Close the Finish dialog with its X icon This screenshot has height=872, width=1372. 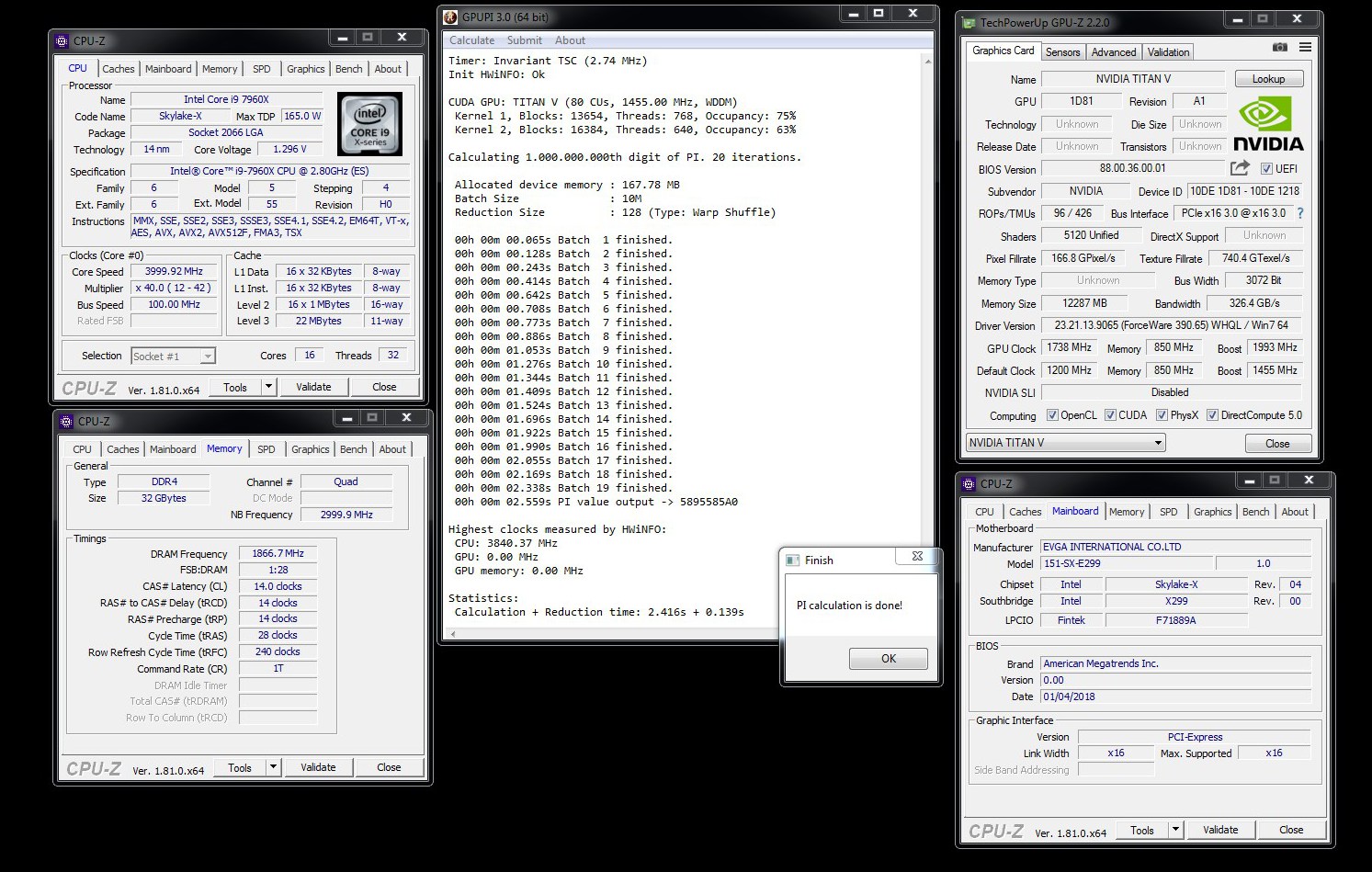click(917, 557)
